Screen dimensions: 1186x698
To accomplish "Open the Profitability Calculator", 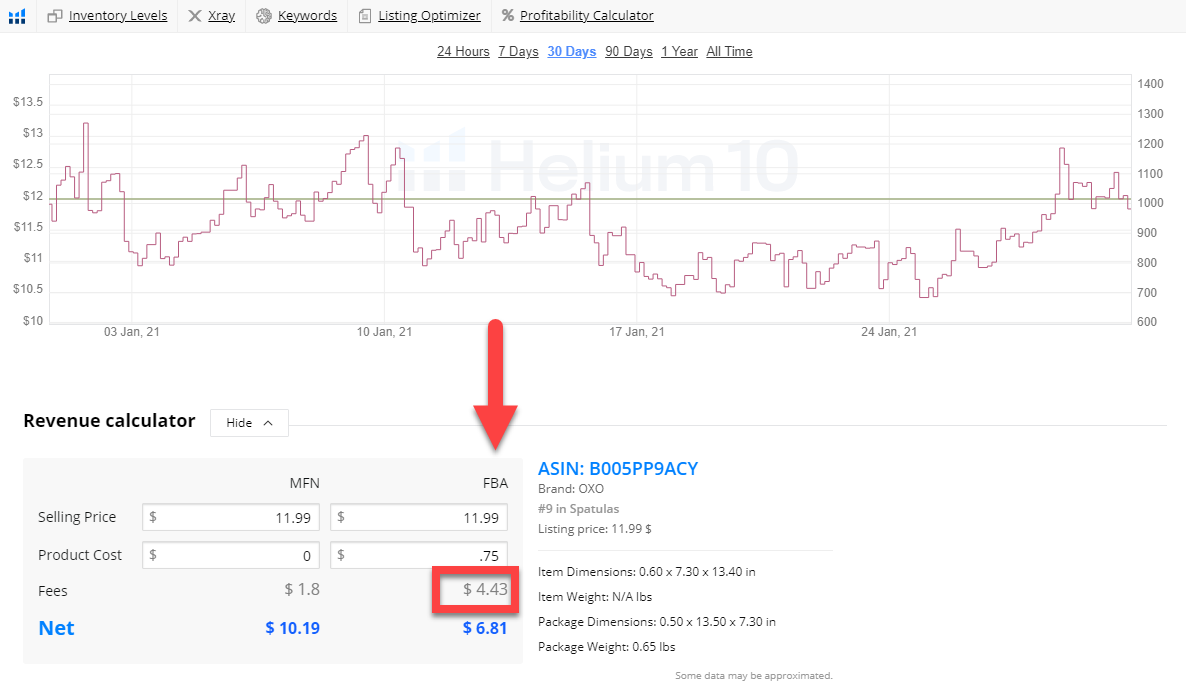I will 586,16.
